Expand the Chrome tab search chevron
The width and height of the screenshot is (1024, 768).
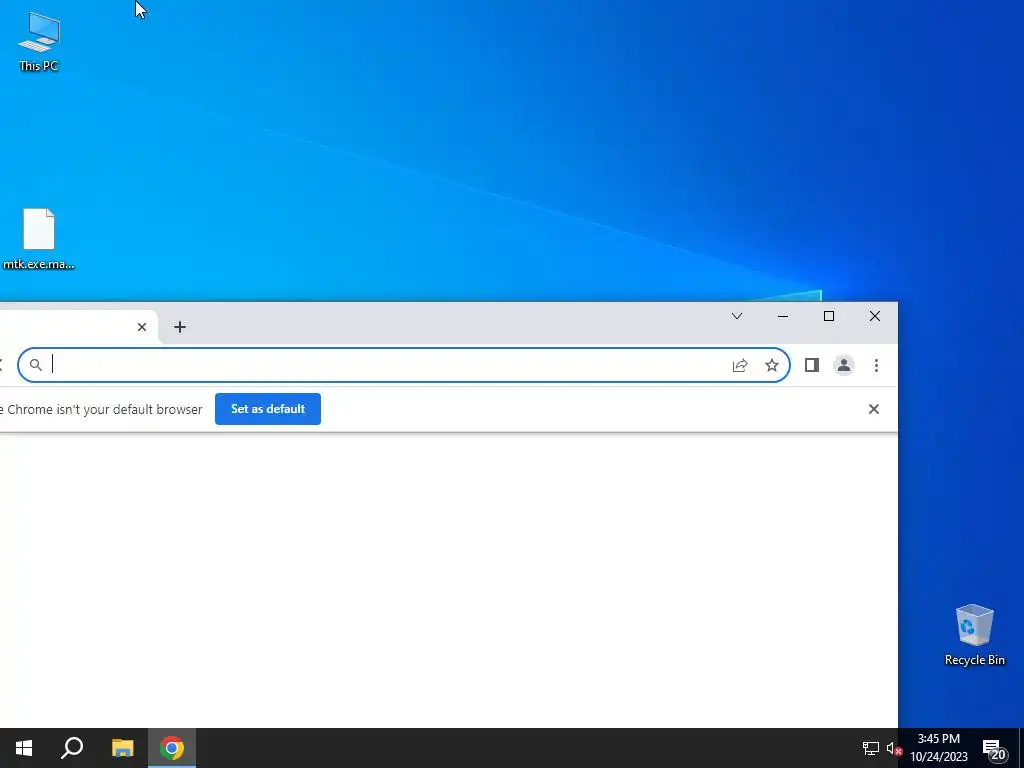click(737, 316)
